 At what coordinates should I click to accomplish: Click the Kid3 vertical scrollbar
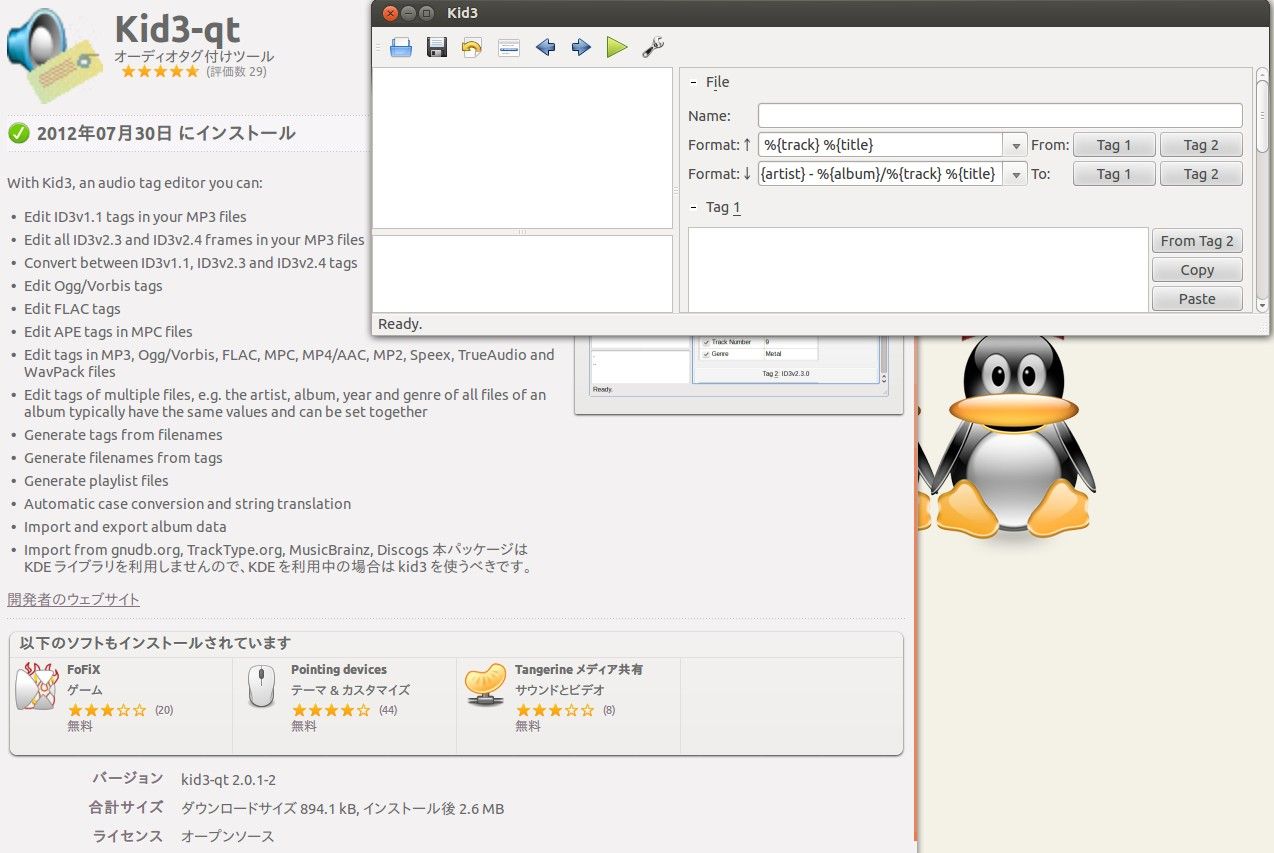(1262, 115)
